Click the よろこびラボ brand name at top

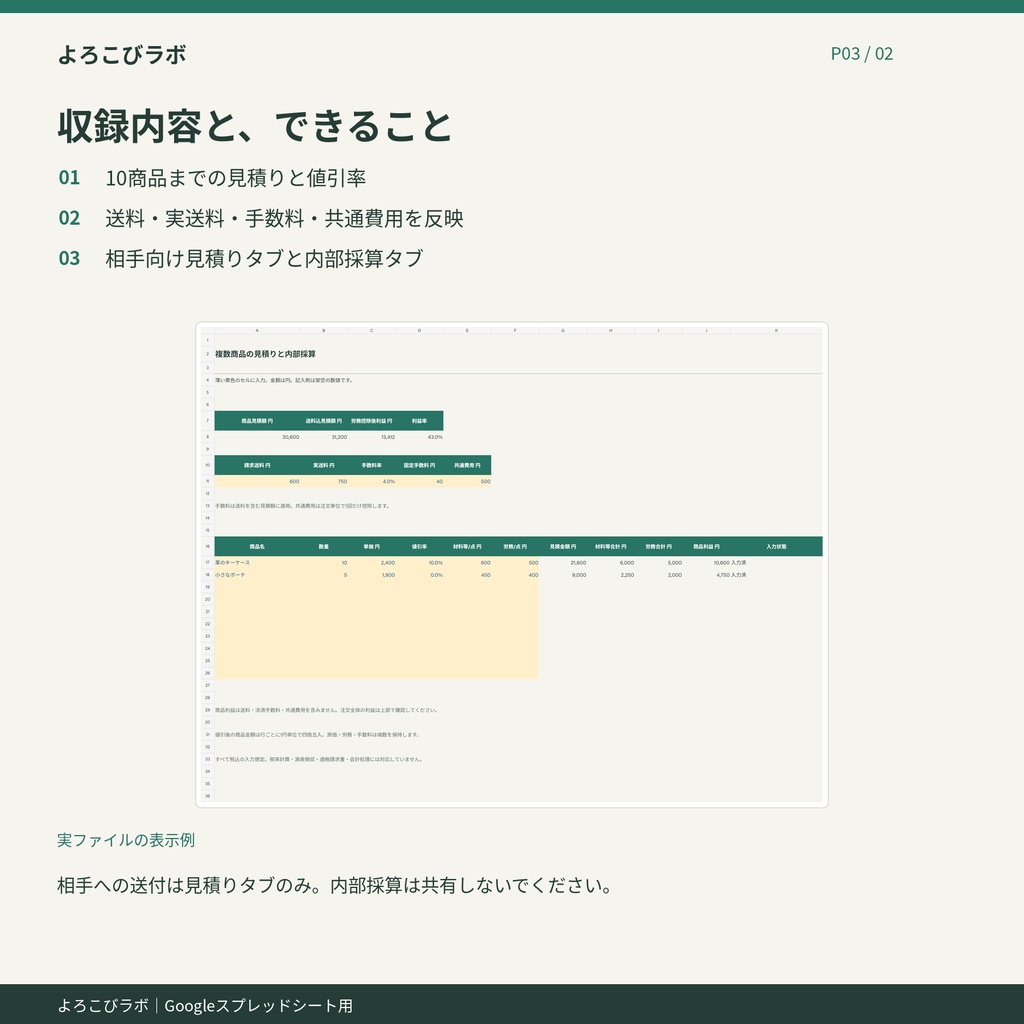(122, 54)
